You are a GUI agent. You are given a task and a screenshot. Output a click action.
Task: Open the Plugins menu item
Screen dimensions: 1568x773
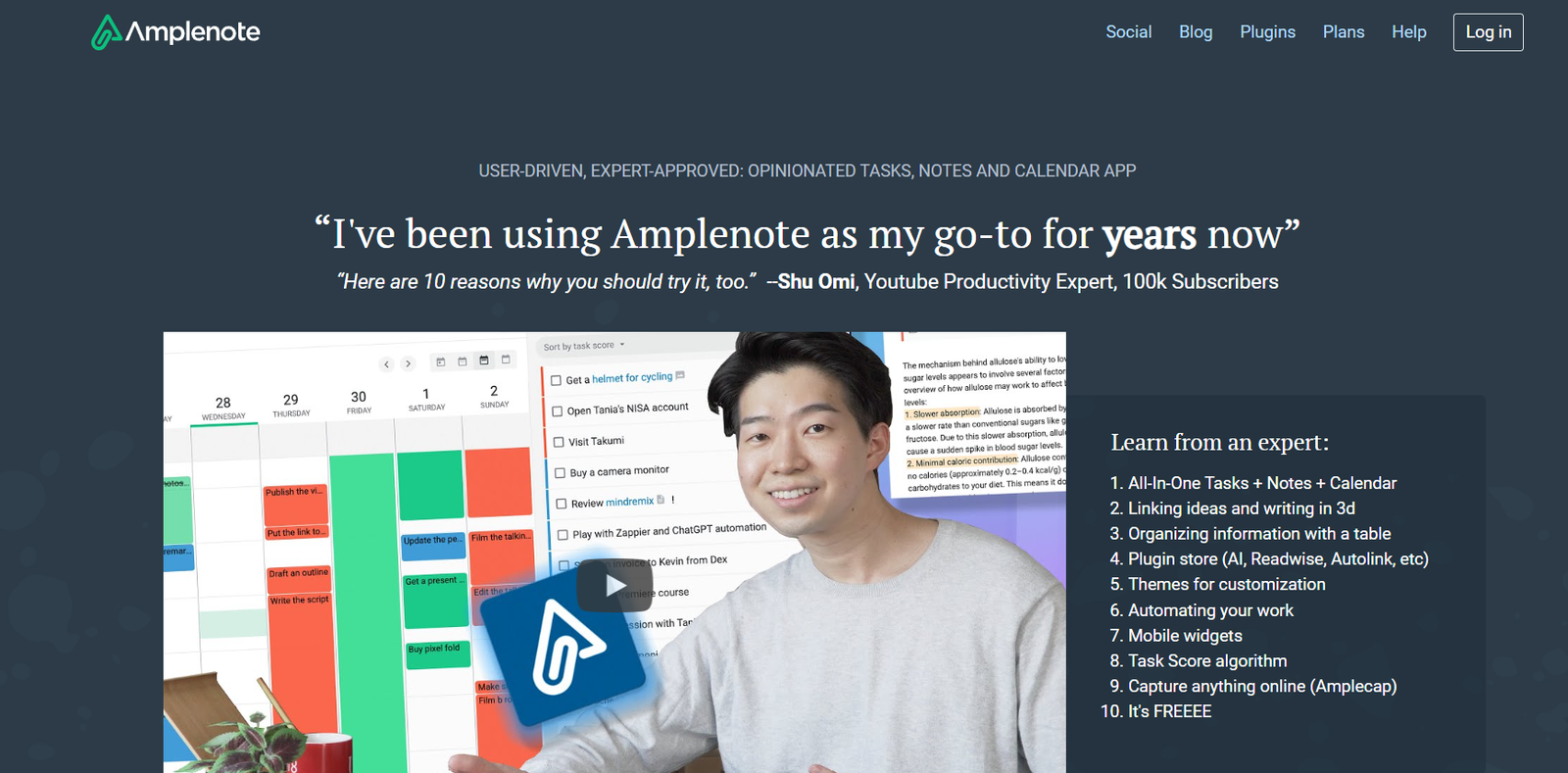point(1267,32)
